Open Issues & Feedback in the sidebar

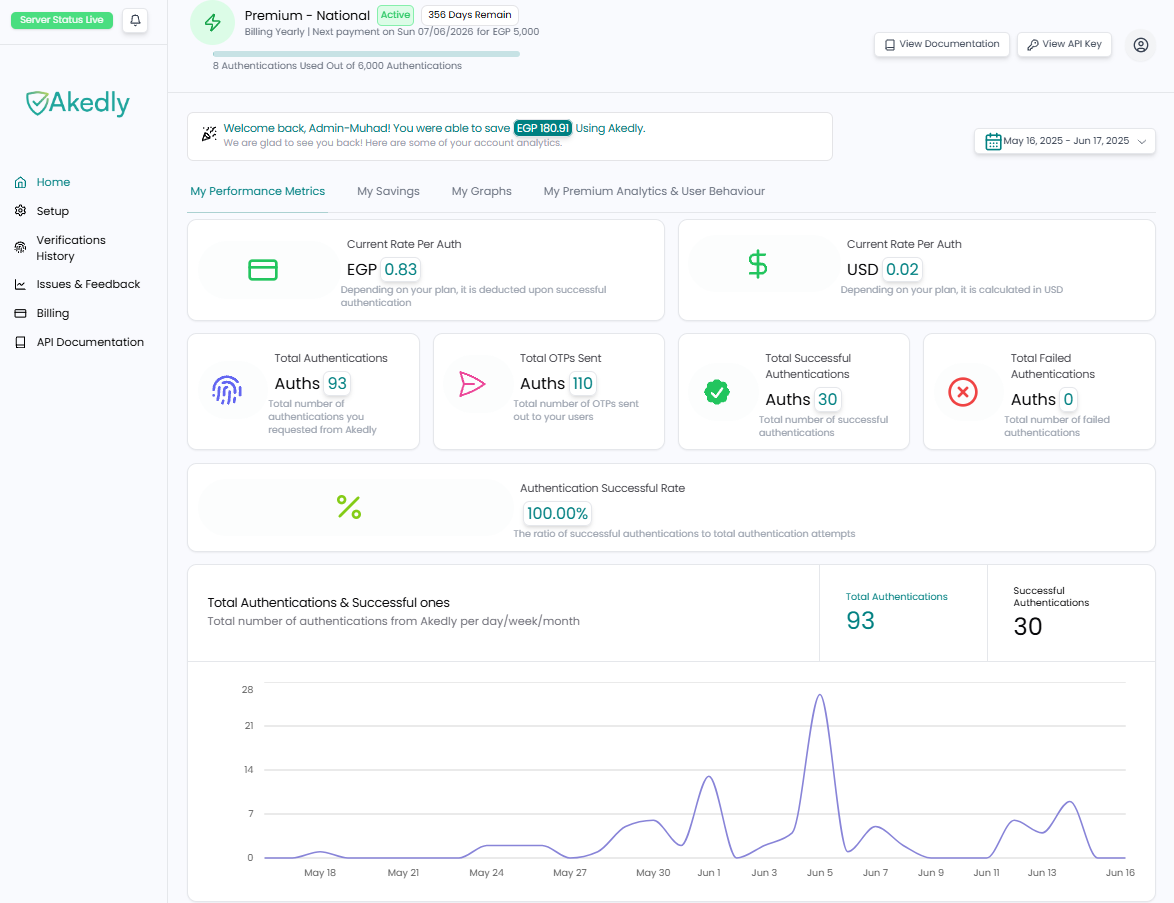point(88,285)
